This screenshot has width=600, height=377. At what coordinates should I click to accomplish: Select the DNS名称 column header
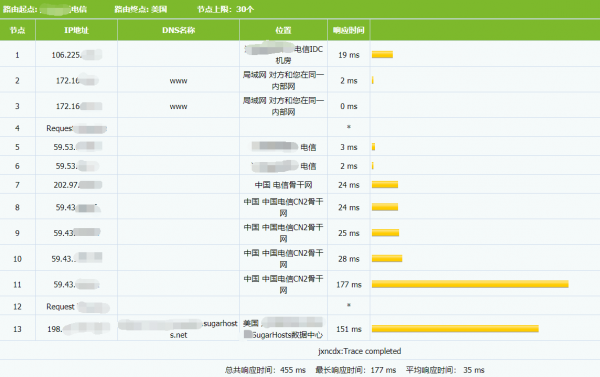pos(179,30)
